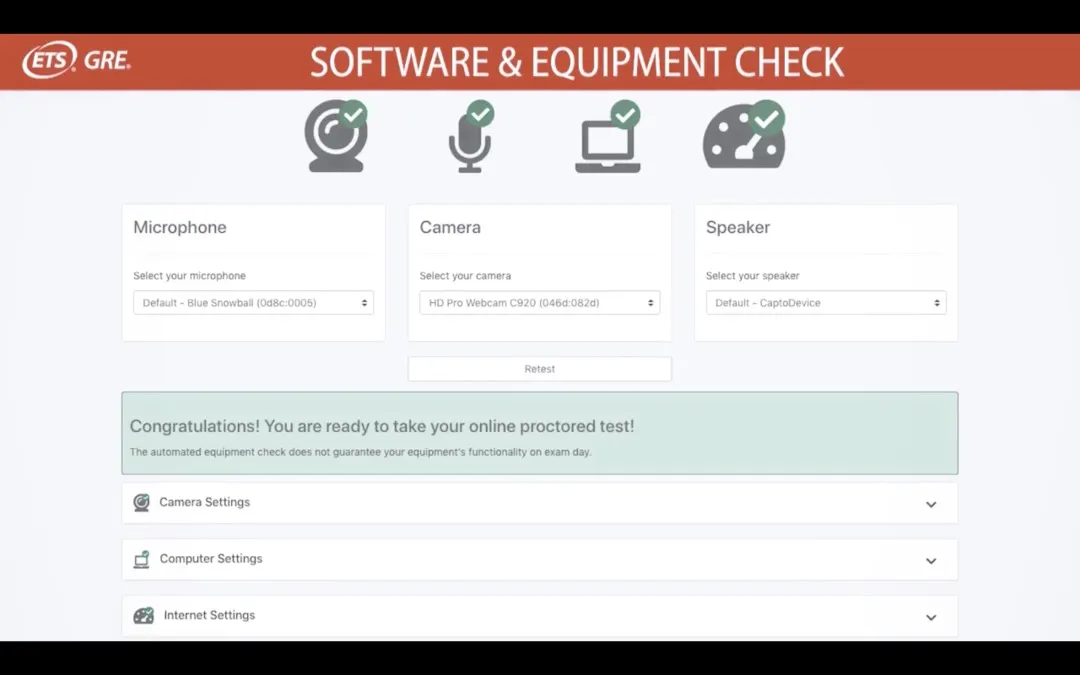
Task: Open the Select your camera dropdown
Action: (539, 303)
